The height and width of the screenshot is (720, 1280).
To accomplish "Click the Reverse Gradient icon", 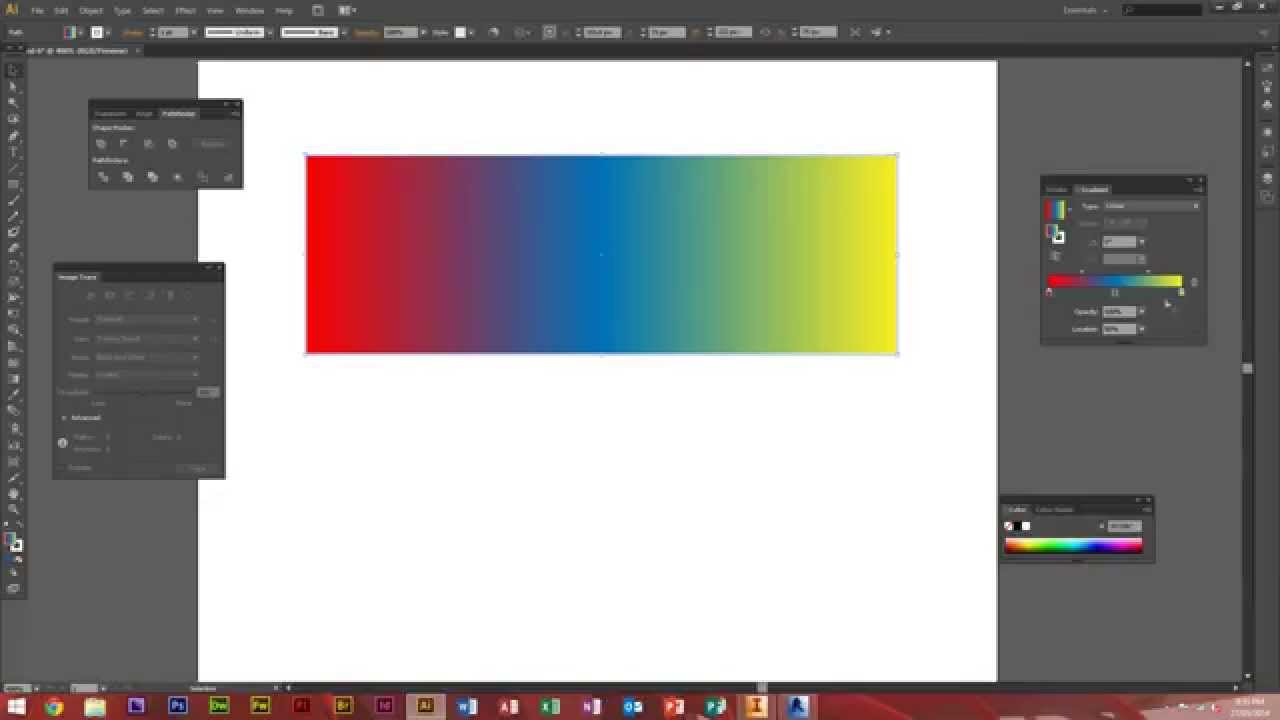I will [1055, 256].
